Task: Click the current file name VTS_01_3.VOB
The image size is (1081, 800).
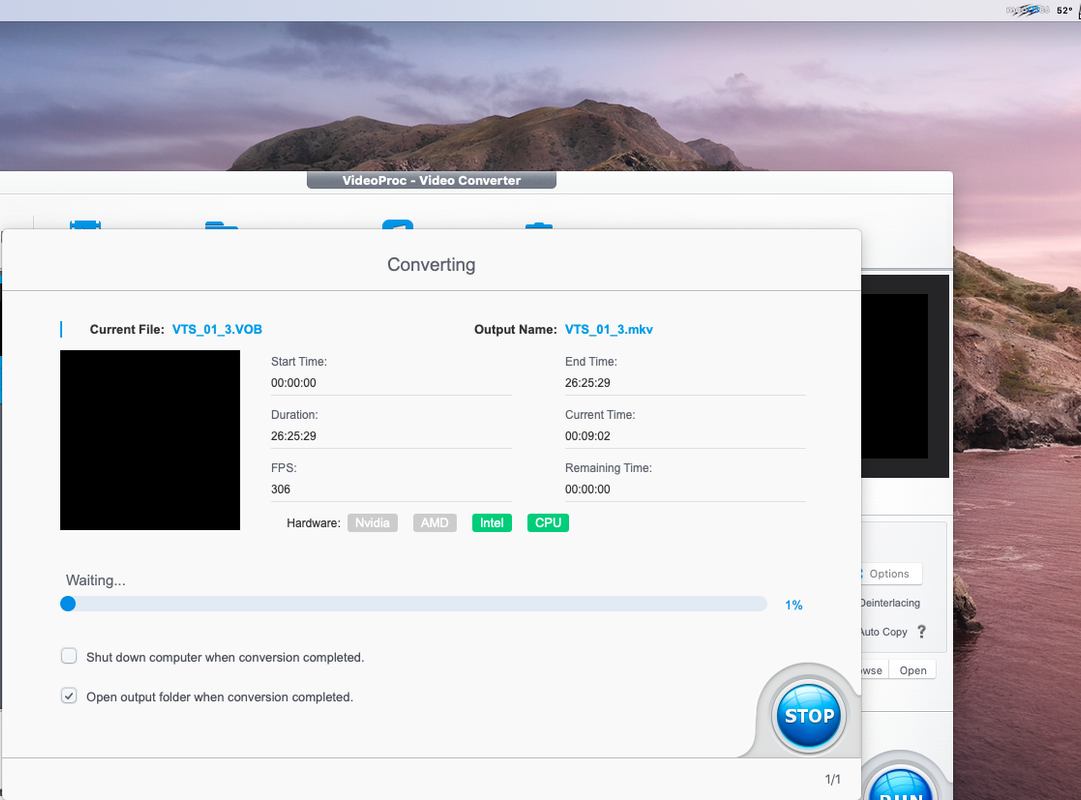Action: pyautogui.click(x=217, y=330)
